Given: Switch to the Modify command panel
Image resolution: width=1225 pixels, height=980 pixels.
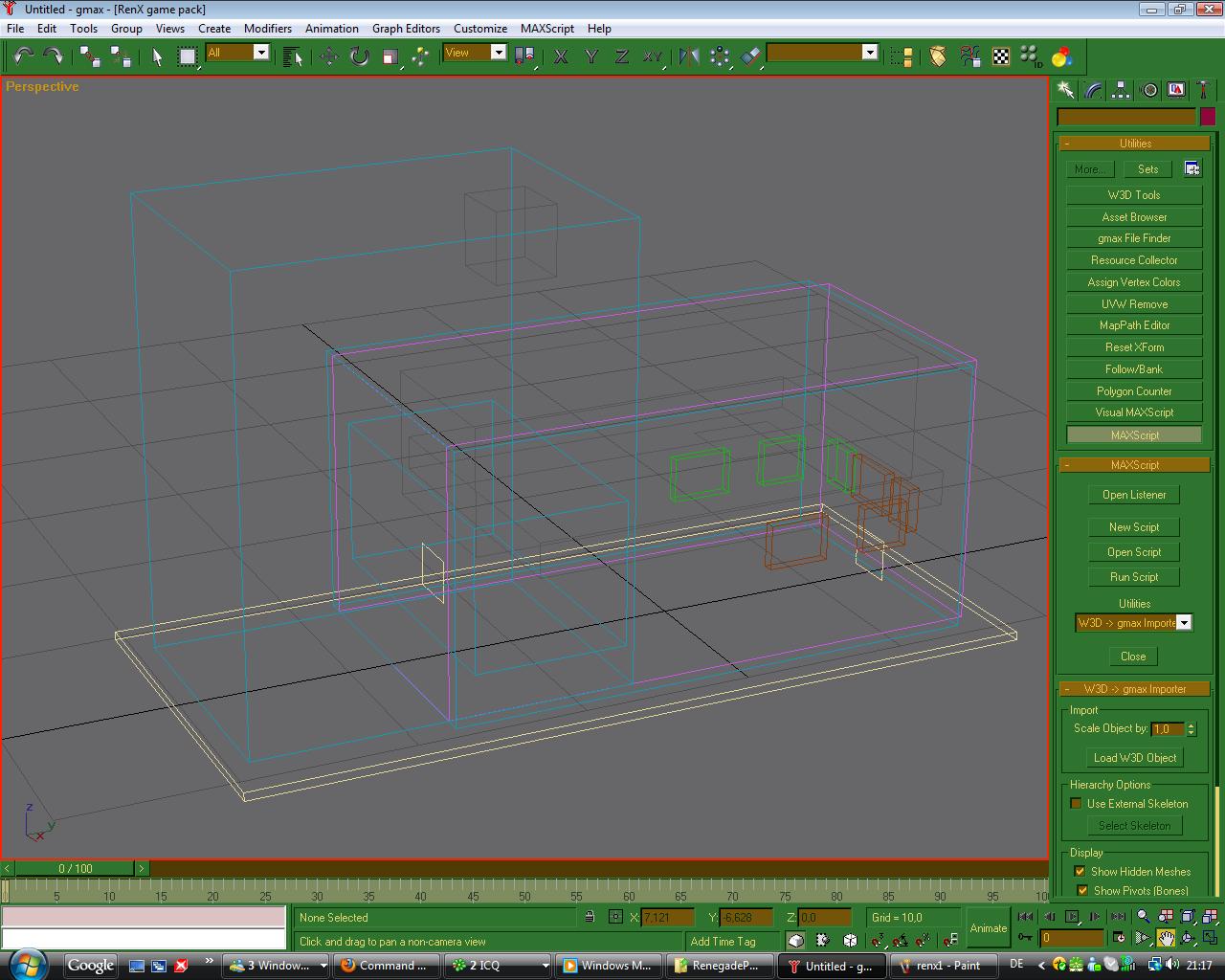Looking at the screenshot, I should pos(1093,90).
